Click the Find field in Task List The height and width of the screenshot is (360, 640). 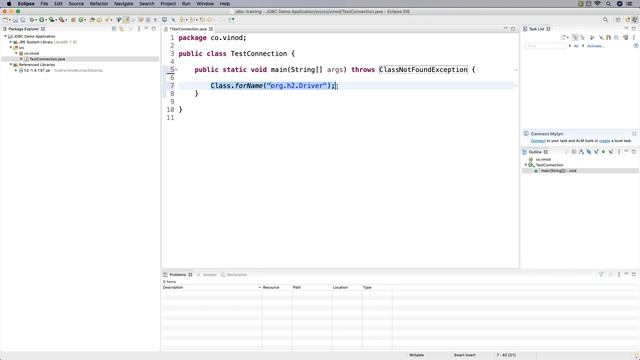tap(545, 46)
